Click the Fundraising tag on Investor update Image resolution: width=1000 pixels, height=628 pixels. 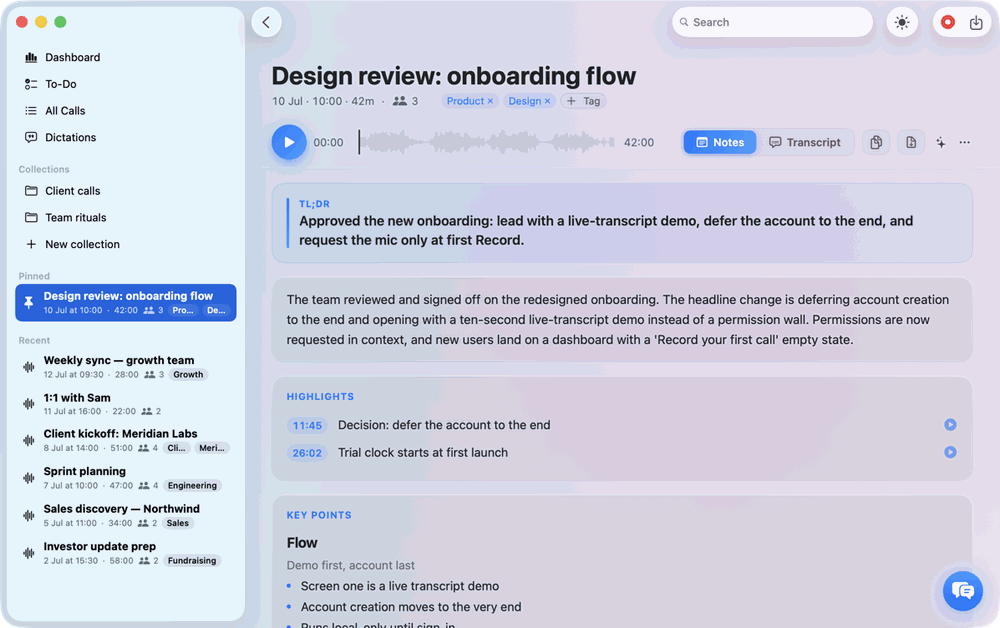[x=192, y=561]
